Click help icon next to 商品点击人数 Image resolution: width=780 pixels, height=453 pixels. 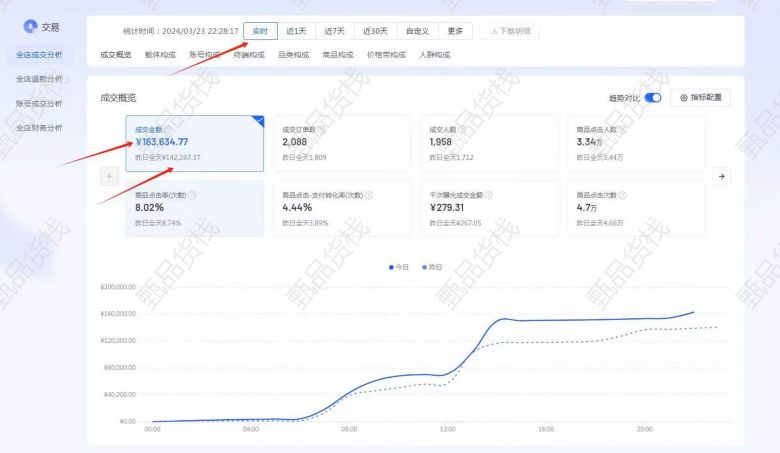(x=622, y=129)
